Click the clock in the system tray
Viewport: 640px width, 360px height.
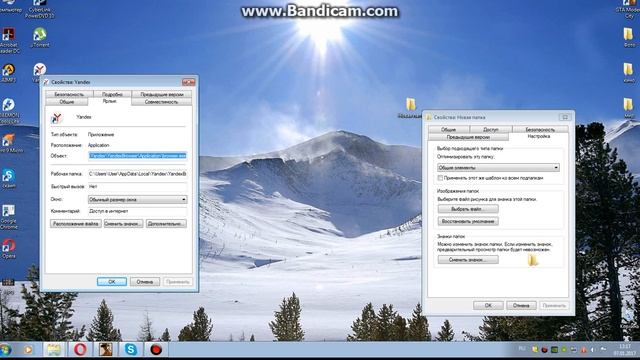pos(625,350)
